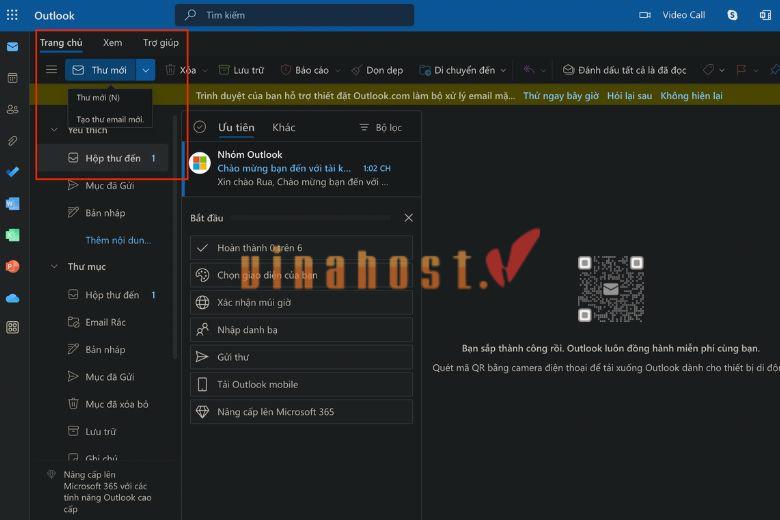Open the app launcher grid icon
This screenshot has height=520, width=780.
click(x=12, y=15)
